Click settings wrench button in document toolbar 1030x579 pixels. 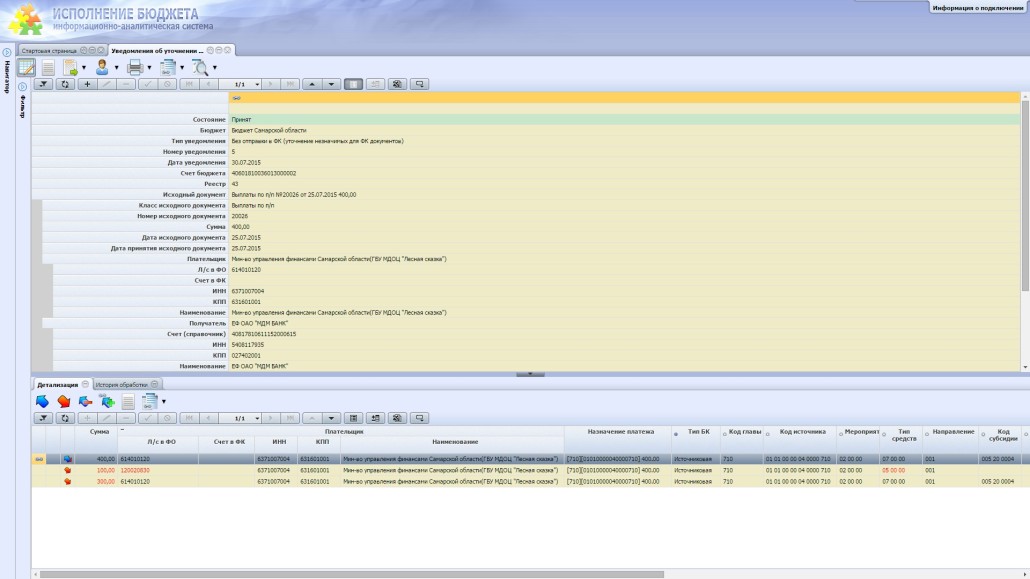coord(397,84)
